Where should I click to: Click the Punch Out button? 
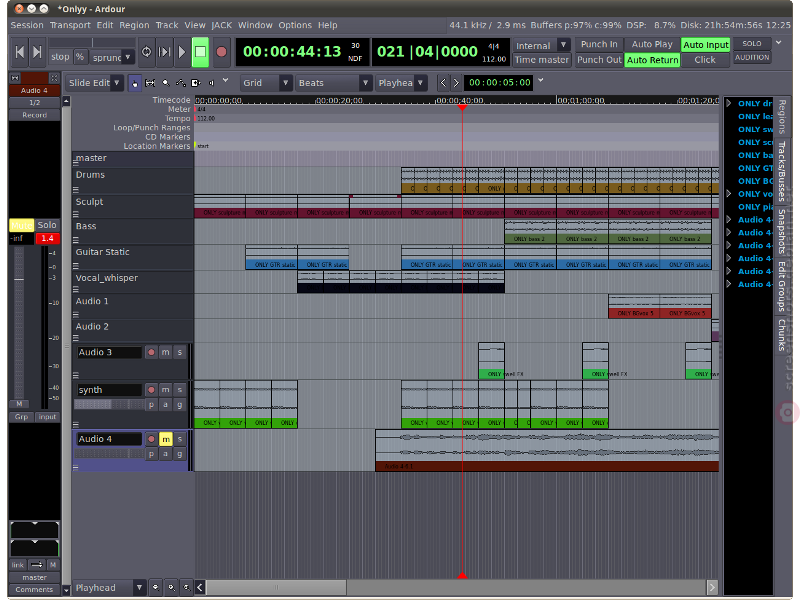click(599, 60)
